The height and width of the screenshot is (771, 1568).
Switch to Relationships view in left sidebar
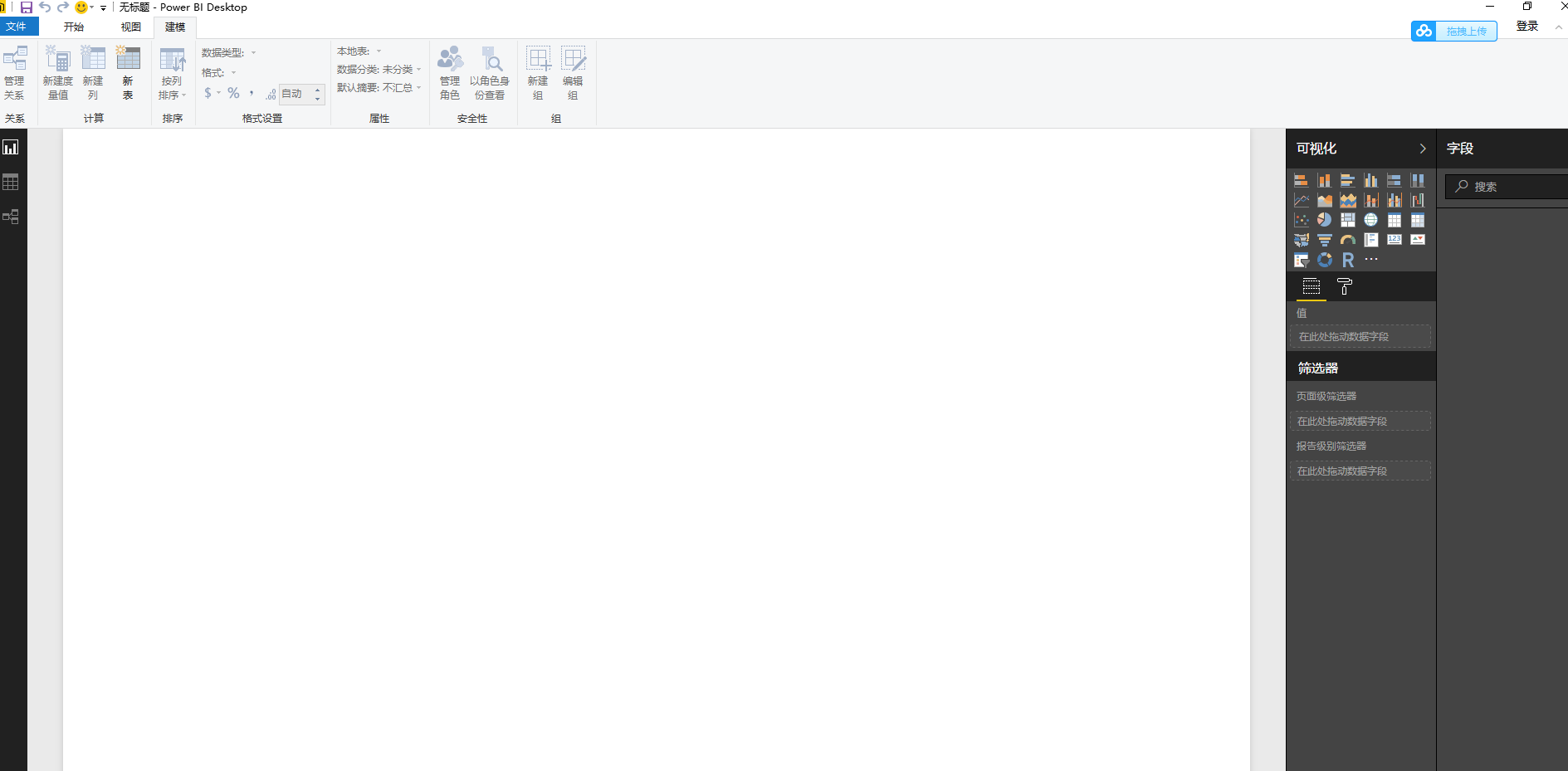[x=11, y=217]
